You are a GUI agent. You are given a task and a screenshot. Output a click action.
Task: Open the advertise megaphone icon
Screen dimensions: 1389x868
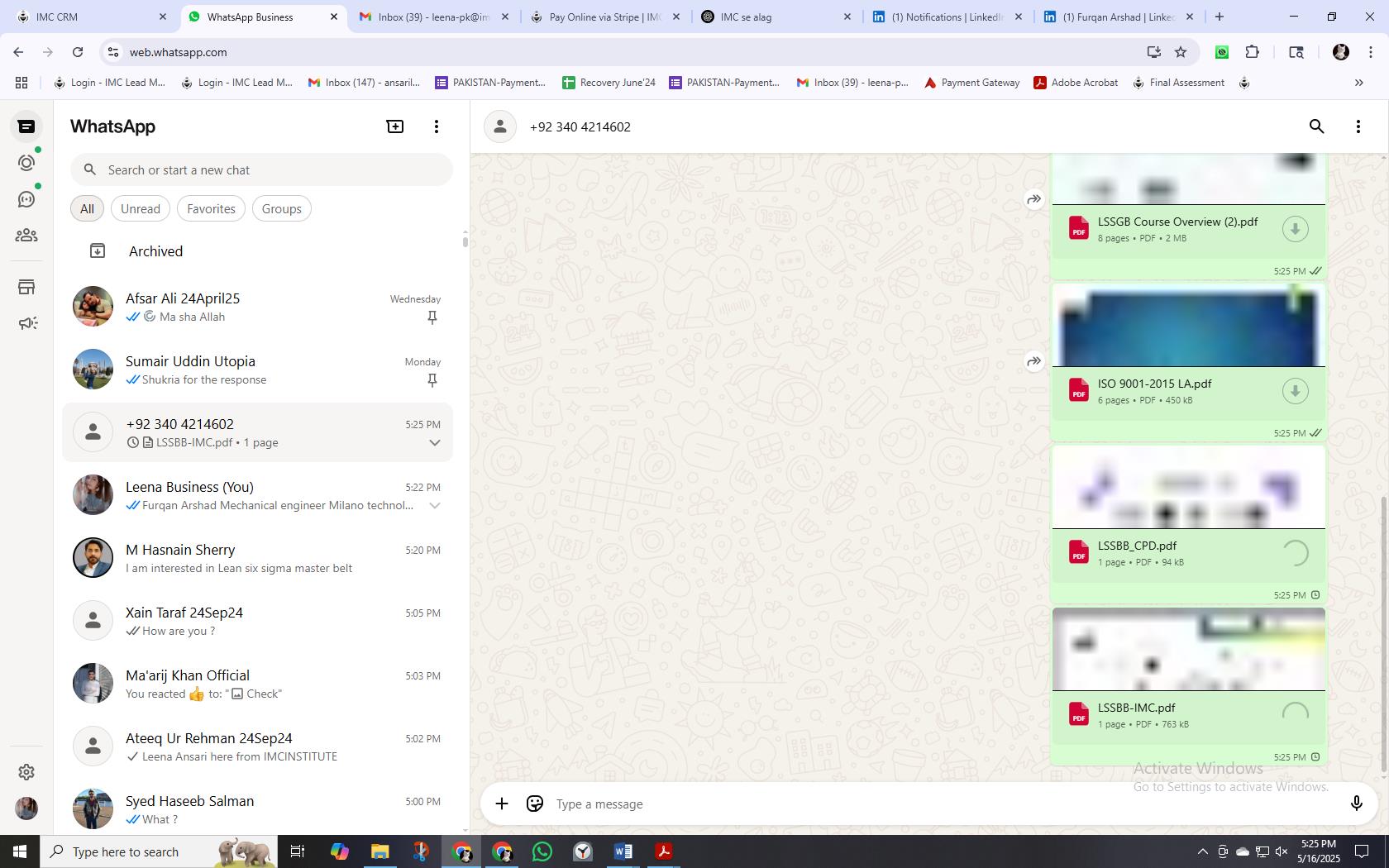click(26, 323)
